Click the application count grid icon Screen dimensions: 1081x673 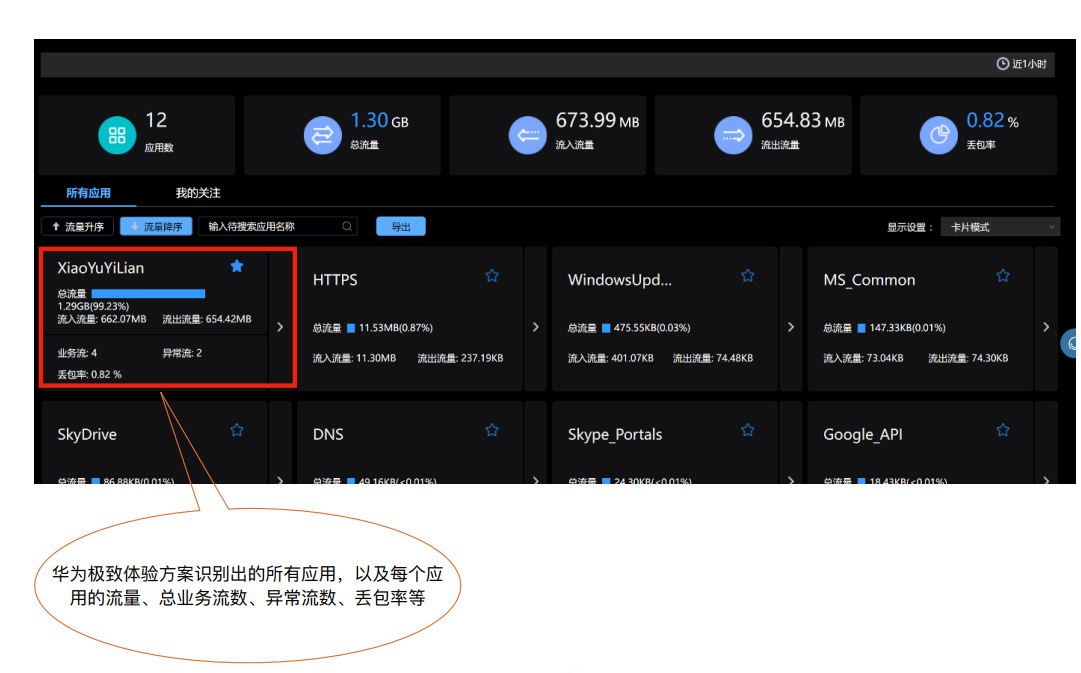pyautogui.click(x=117, y=135)
